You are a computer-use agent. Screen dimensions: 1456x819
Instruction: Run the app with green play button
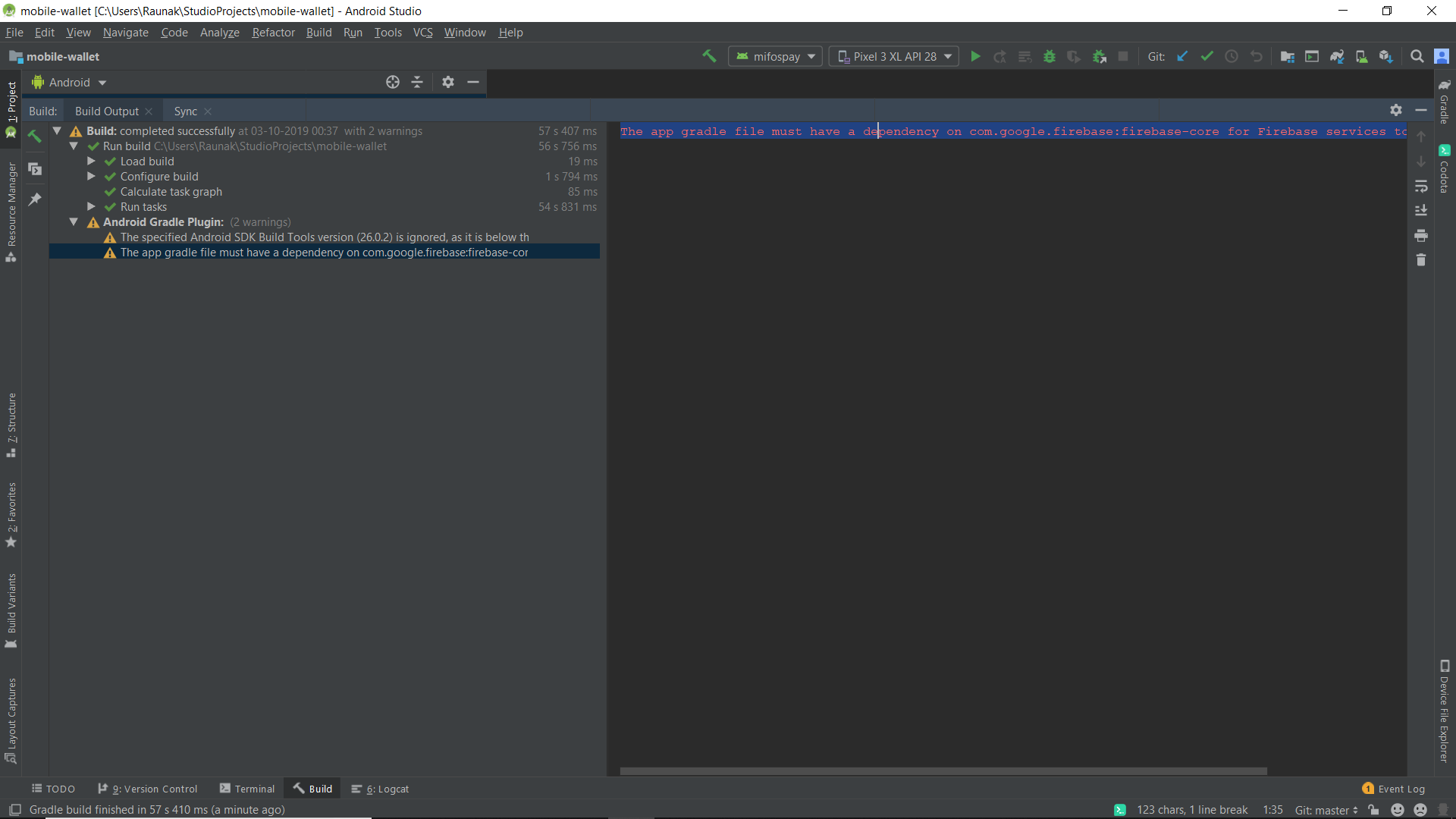tap(975, 56)
